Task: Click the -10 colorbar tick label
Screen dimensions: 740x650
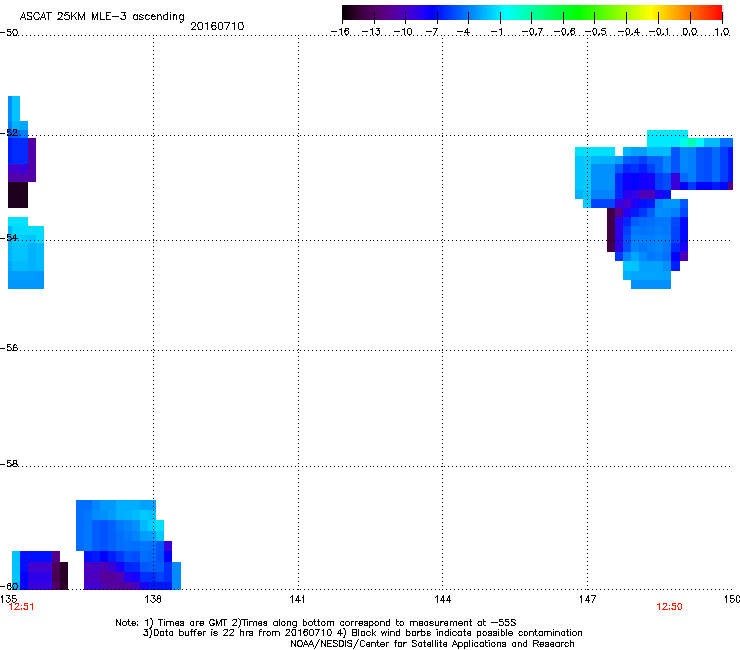Action: click(403, 32)
